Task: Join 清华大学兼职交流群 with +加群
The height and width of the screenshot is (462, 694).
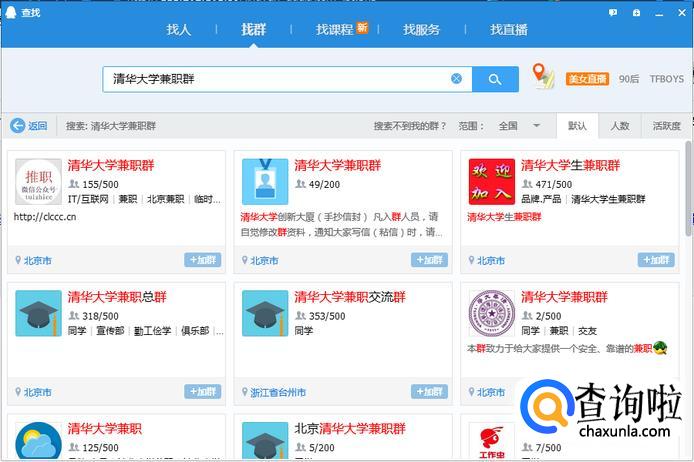Action: (x=429, y=391)
